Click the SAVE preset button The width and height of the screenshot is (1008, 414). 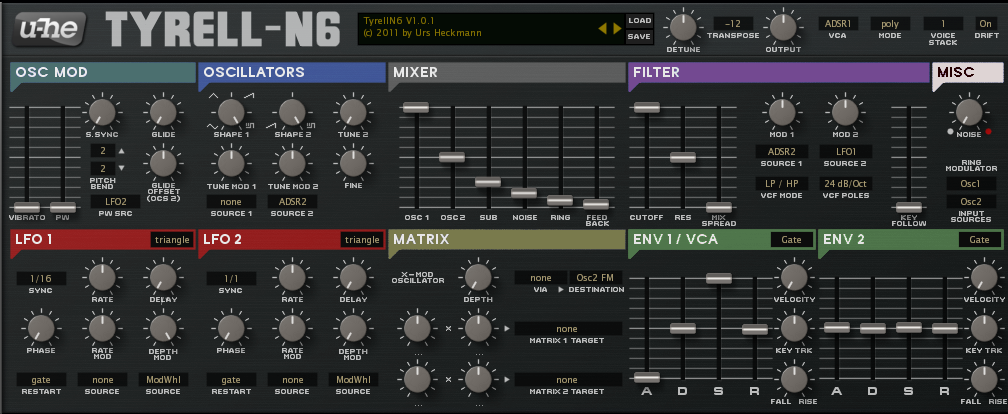tap(639, 37)
